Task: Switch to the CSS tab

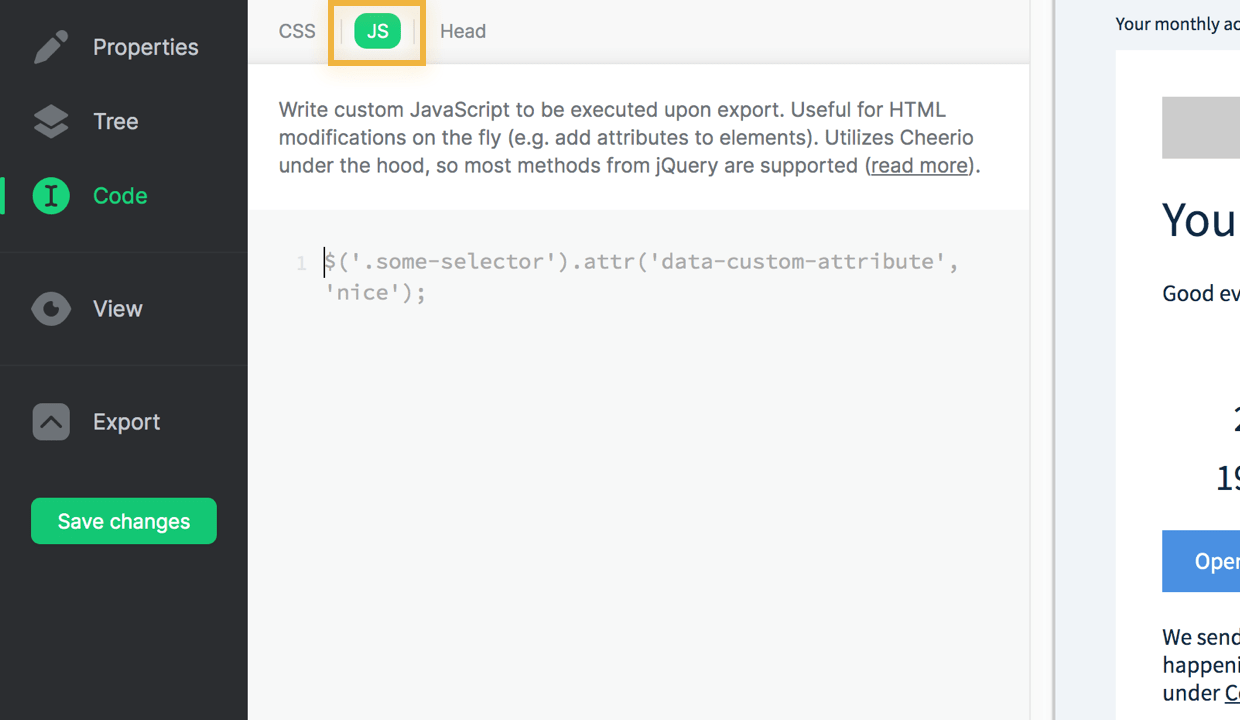Action: (x=296, y=31)
